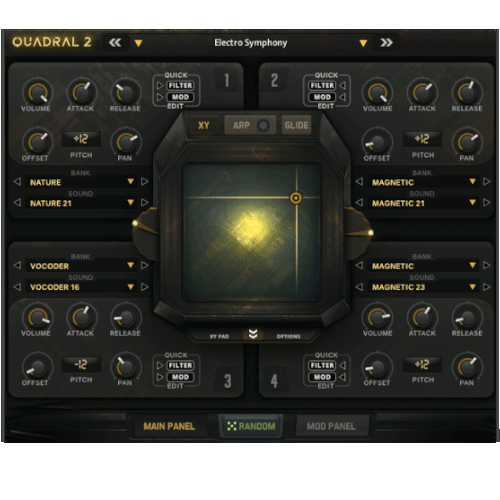Click previous sound arrow beside NATURE 21
Screen dimensions: 500x500
pyautogui.click(x=17, y=202)
